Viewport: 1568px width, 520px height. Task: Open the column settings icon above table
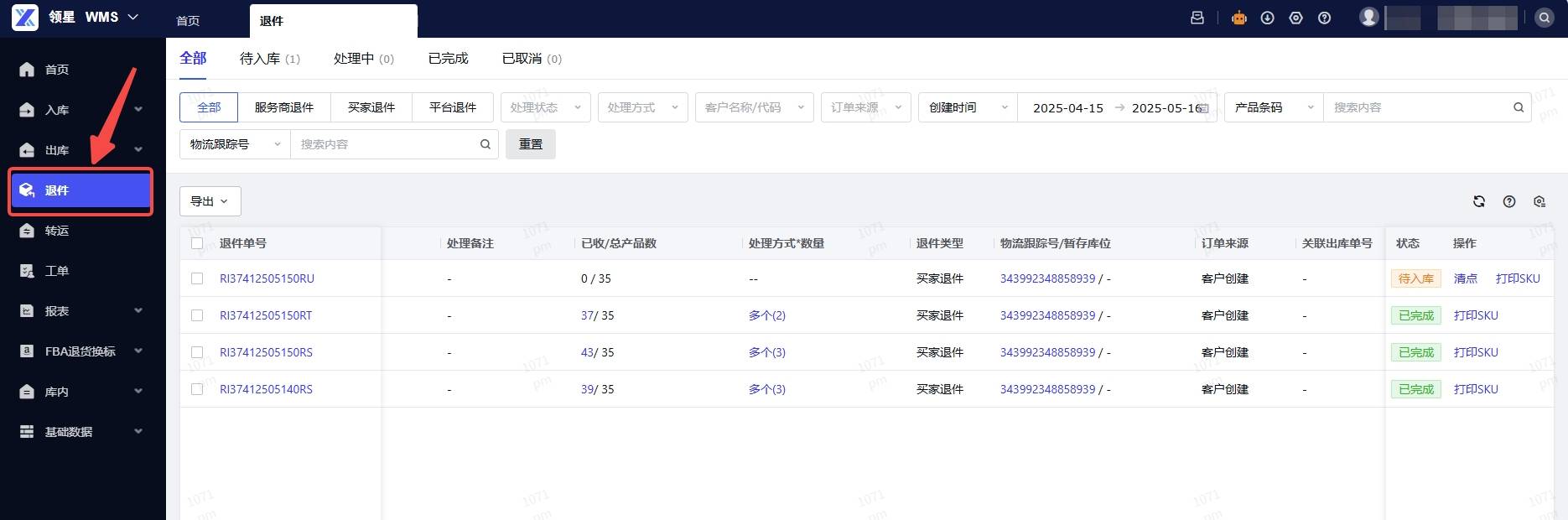pos(1539,201)
